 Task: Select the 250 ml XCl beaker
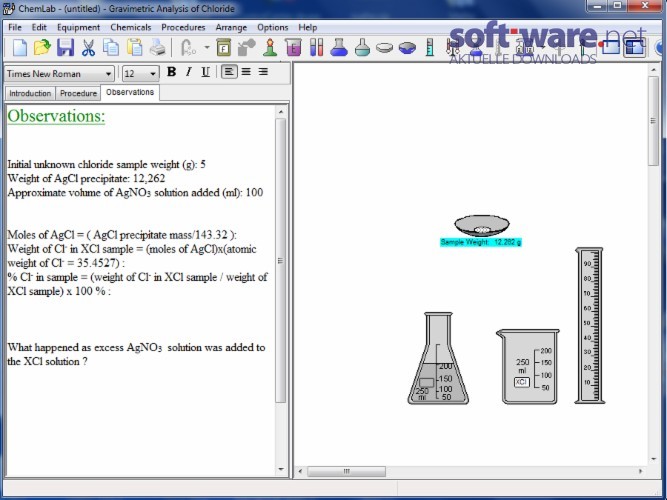[x=528, y=366]
